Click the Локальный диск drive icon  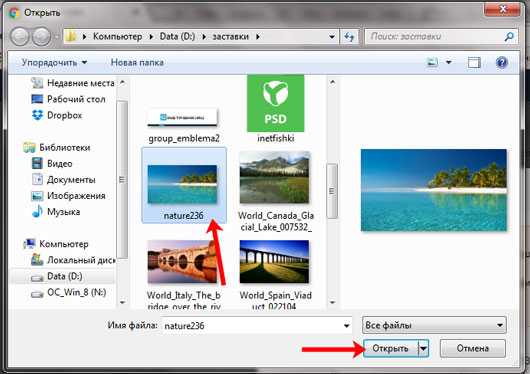click(x=37, y=260)
